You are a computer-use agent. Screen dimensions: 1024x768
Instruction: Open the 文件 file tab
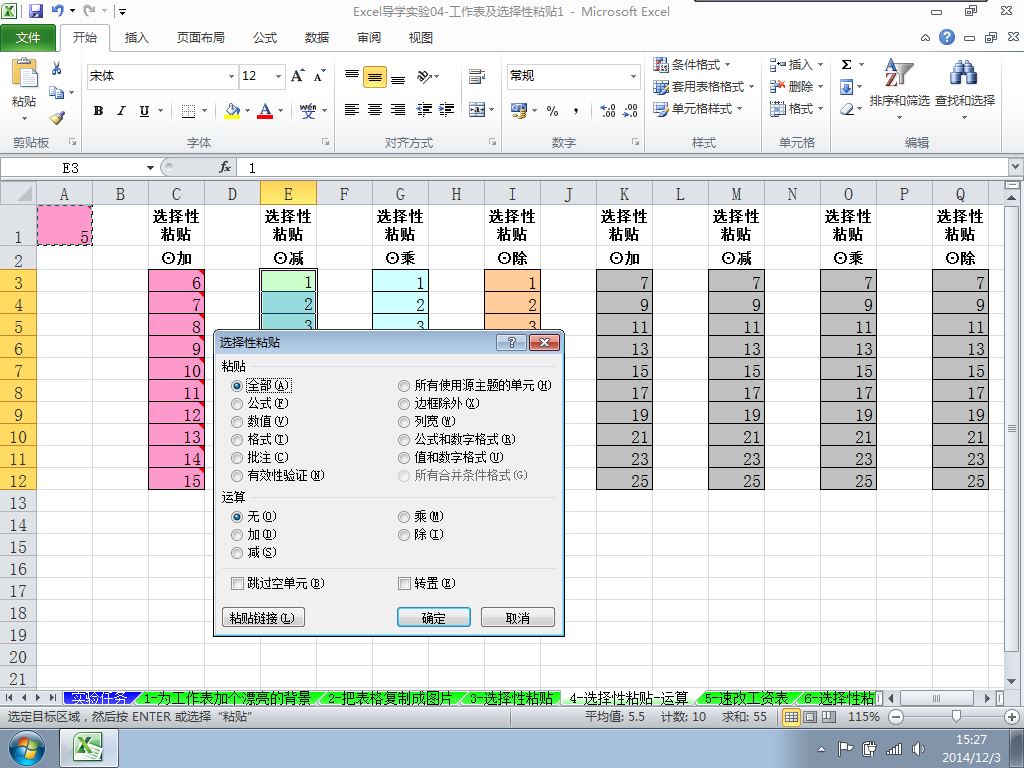tap(27, 38)
